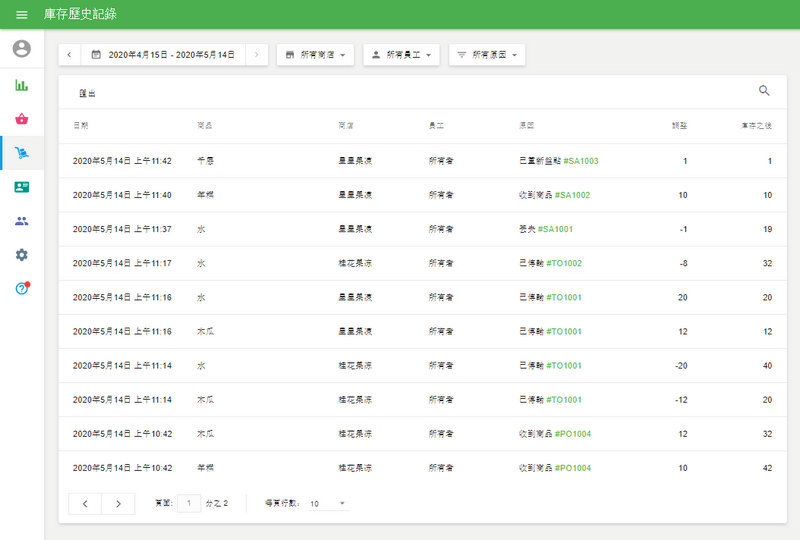Open the settings gear icon in sidebar
800x540 pixels.
[x=22, y=255]
